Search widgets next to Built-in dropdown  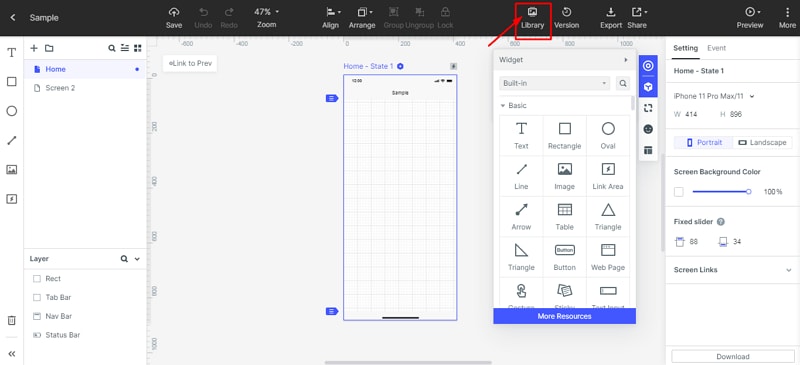point(622,83)
